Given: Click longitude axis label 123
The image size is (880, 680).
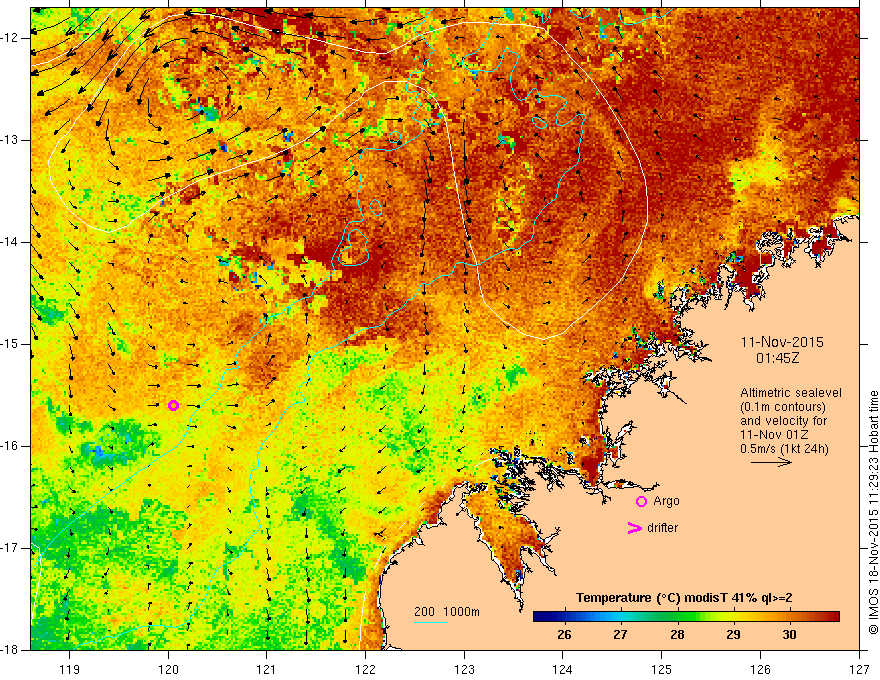Looking at the screenshot, I should point(464,669).
